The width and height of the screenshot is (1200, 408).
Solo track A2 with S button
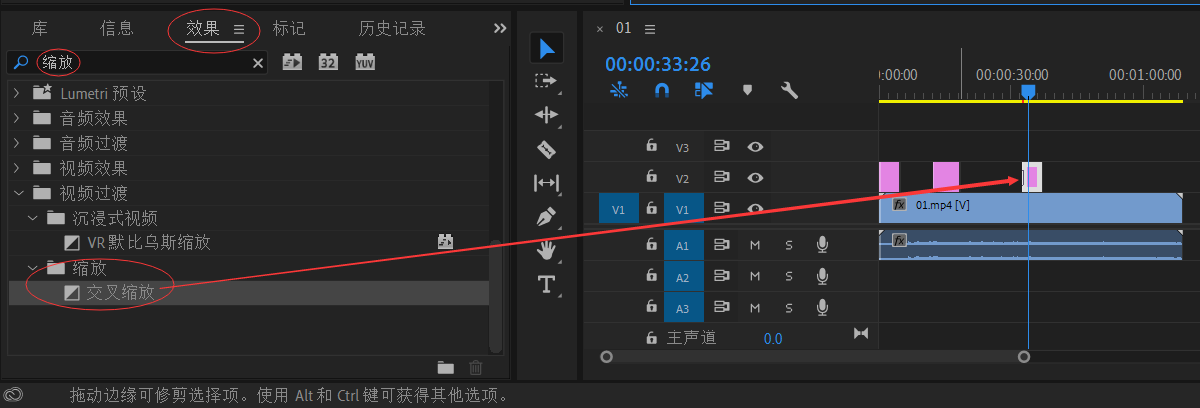pos(788,276)
